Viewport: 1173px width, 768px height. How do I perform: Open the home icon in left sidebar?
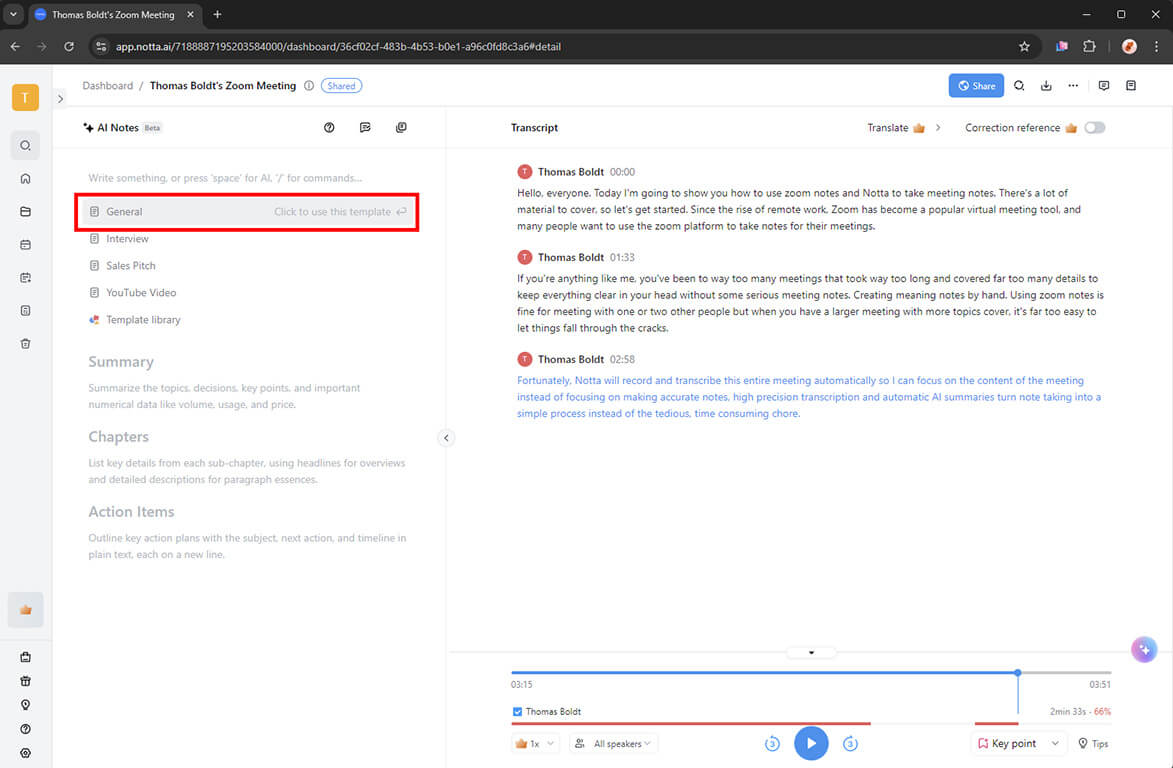tap(25, 179)
